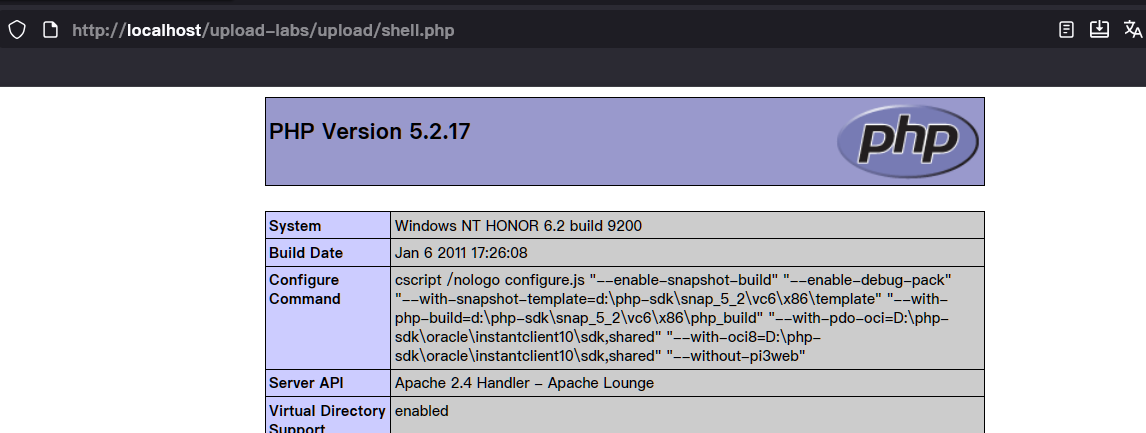Select Apache 2.4 Handler – Apache Lounge value

coord(524,383)
